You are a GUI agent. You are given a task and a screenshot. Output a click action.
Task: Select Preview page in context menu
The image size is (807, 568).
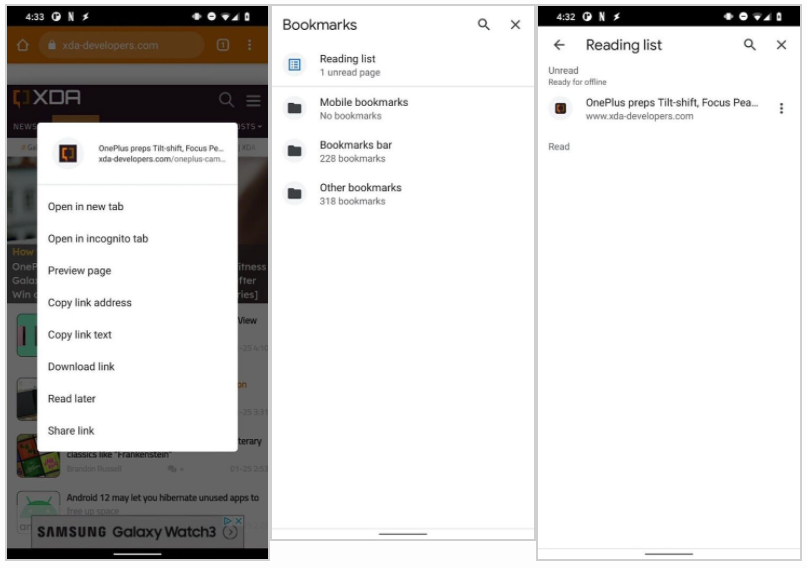pos(137,271)
